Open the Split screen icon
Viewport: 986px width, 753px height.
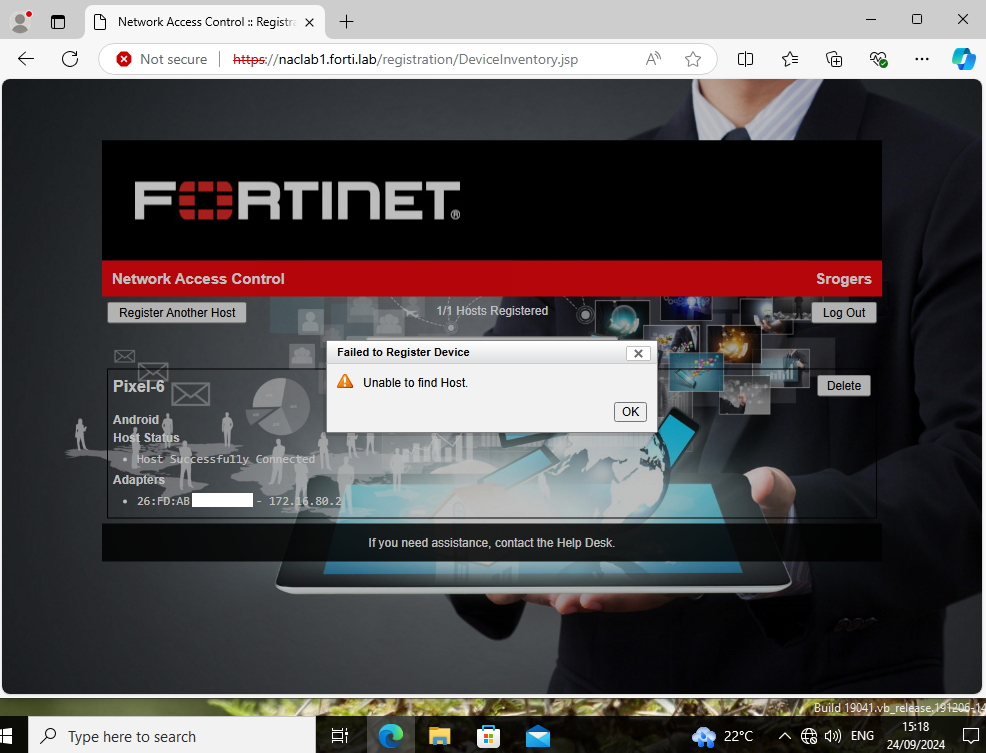coord(745,59)
